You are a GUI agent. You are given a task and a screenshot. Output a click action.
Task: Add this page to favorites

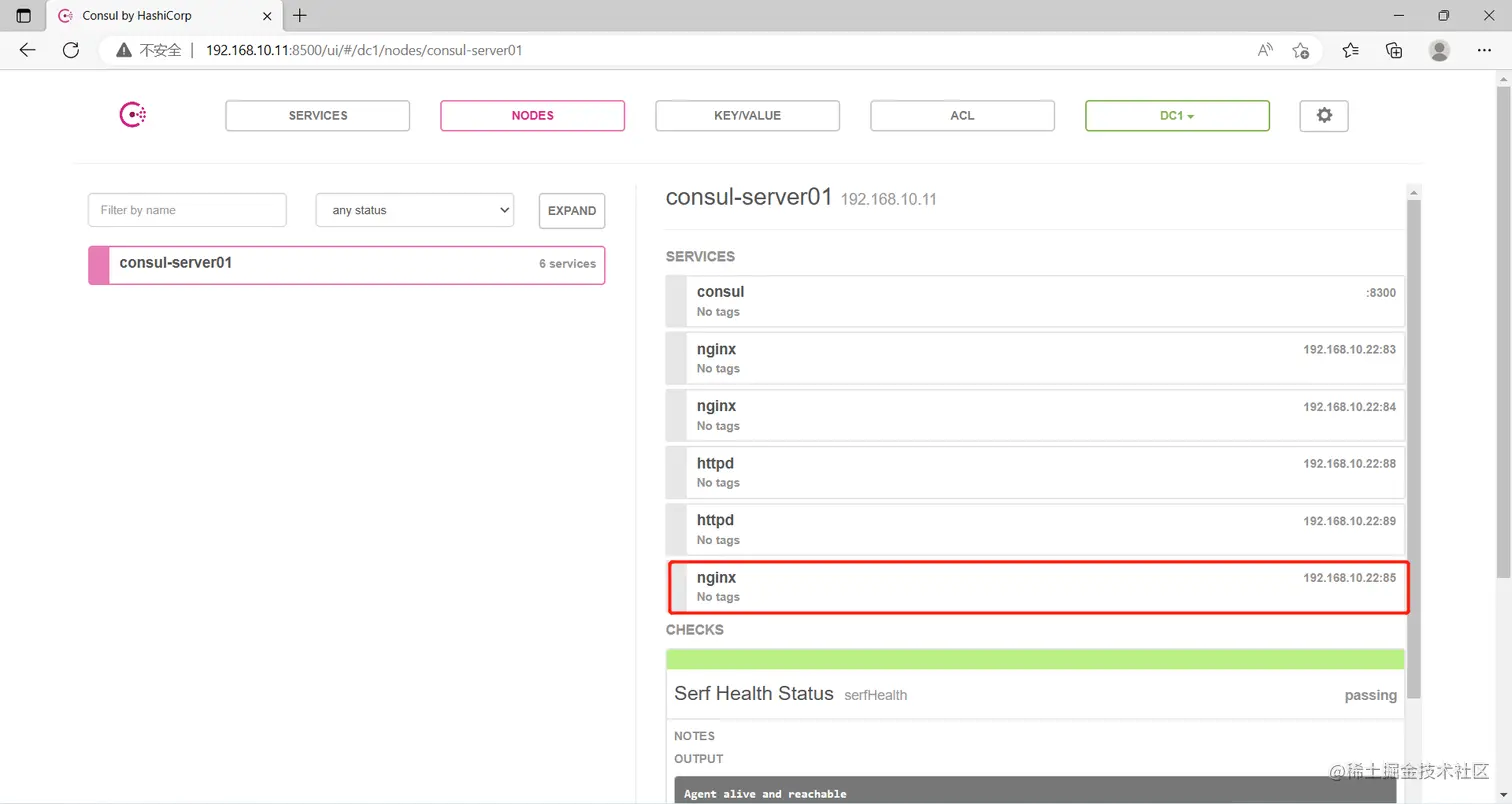click(1300, 50)
